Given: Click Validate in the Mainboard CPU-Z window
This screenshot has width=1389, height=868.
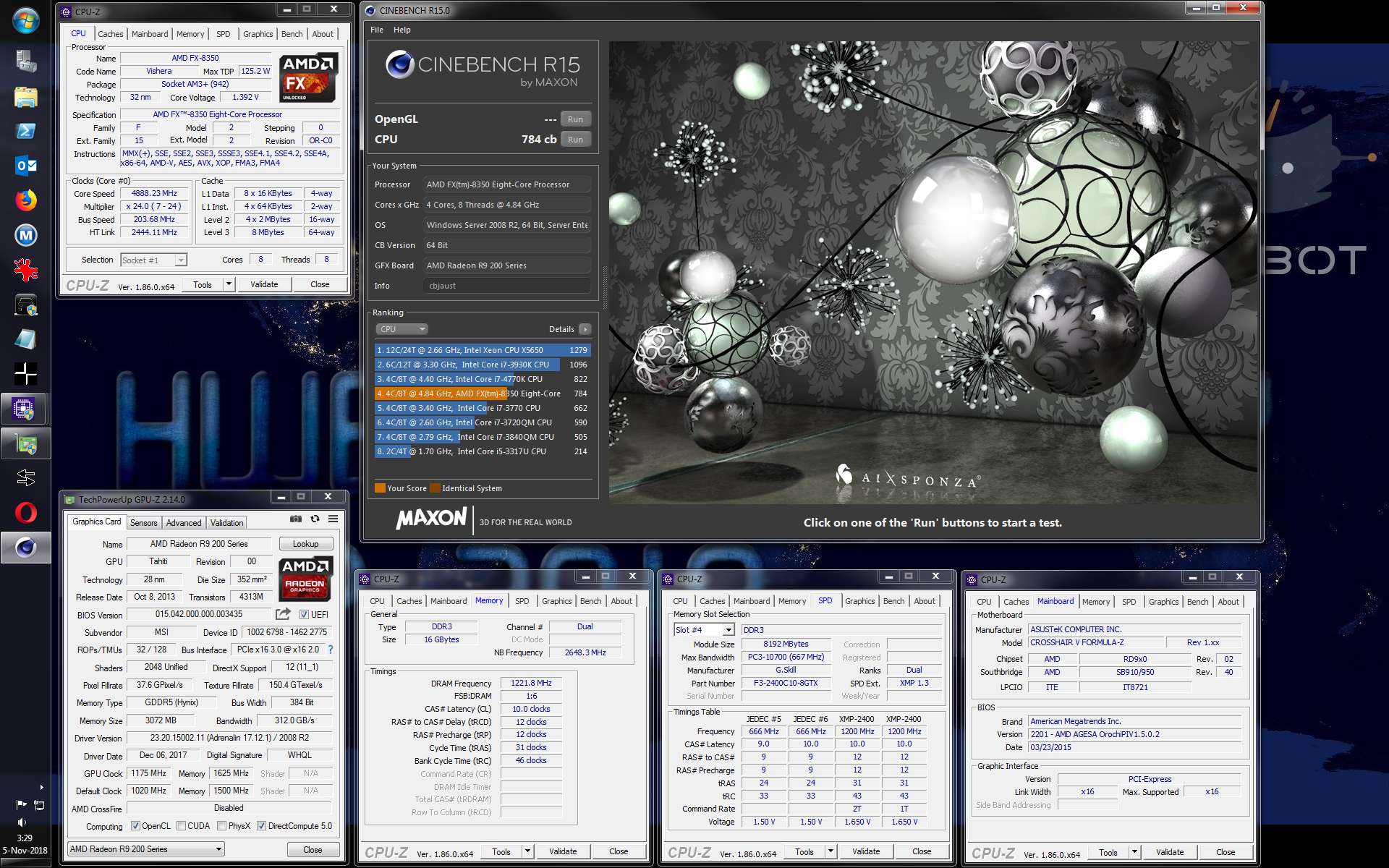Looking at the screenshot, I should pos(1170,852).
